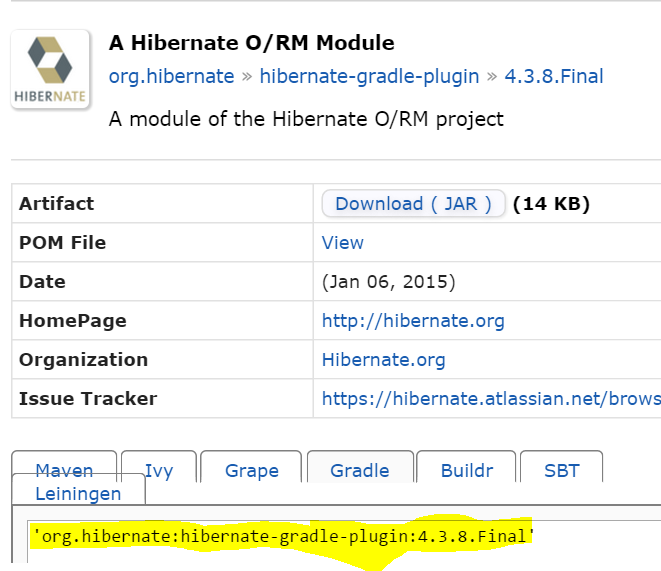Click the page title A Hibernate O/RM Module
This screenshot has height=571, width=661.
click(252, 43)
